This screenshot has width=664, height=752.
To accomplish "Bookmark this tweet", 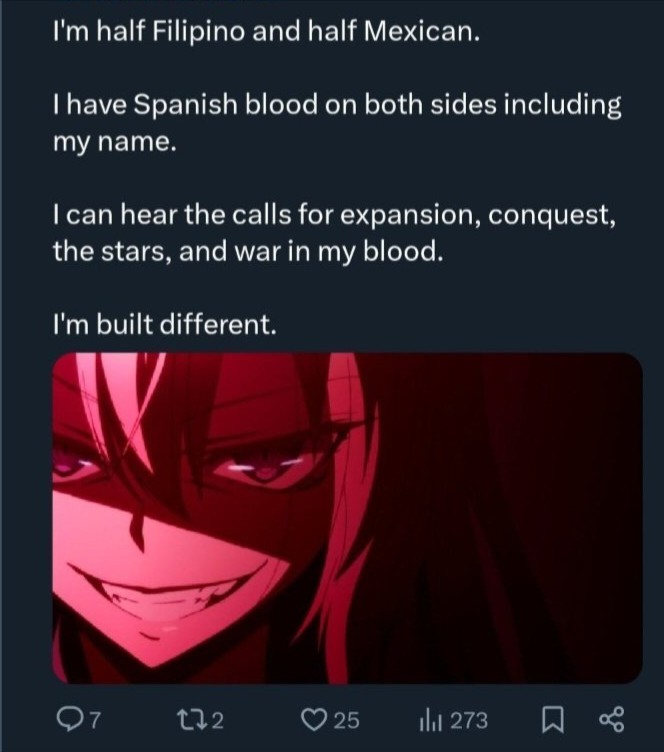I will (552, 720).
